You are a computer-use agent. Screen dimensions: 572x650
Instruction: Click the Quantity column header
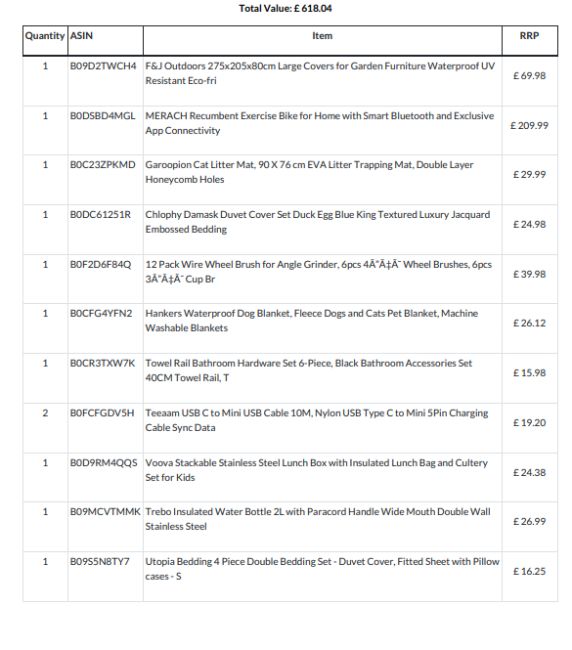point(45,36)
